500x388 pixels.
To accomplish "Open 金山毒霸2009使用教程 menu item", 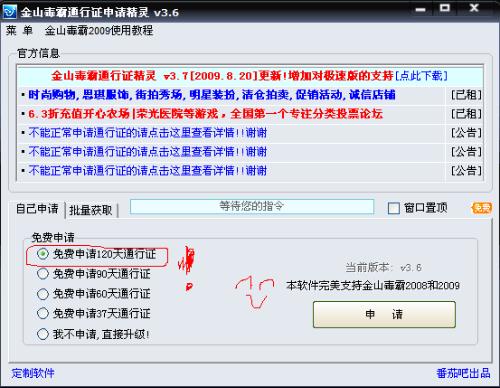I will point(99,31).
